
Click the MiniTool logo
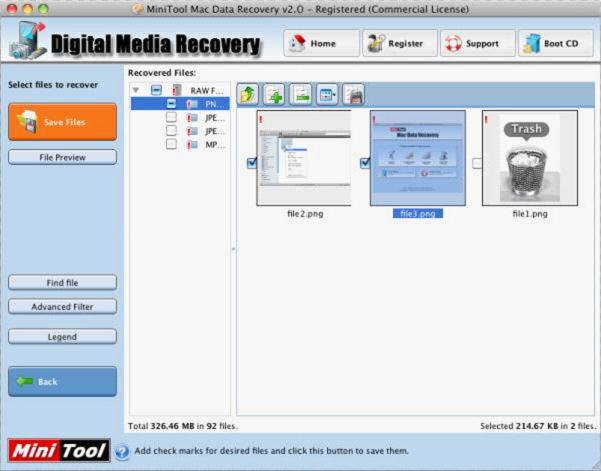tap(59, 450)
